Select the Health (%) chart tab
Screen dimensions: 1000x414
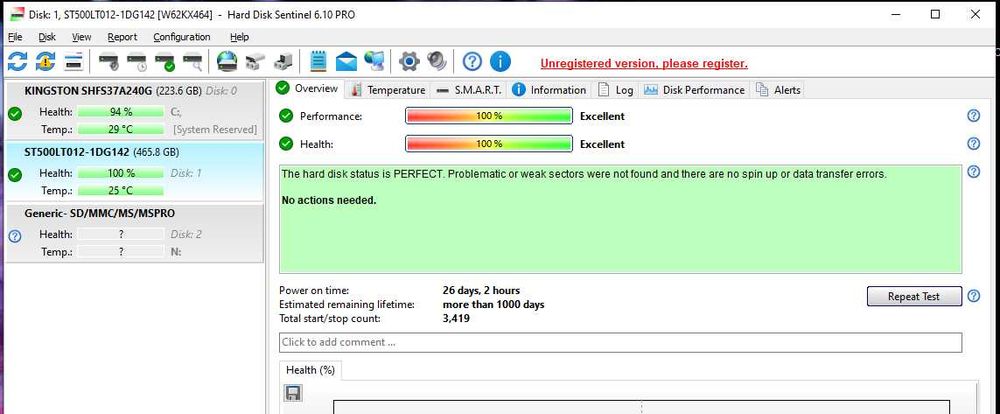(x=310, y=370)
